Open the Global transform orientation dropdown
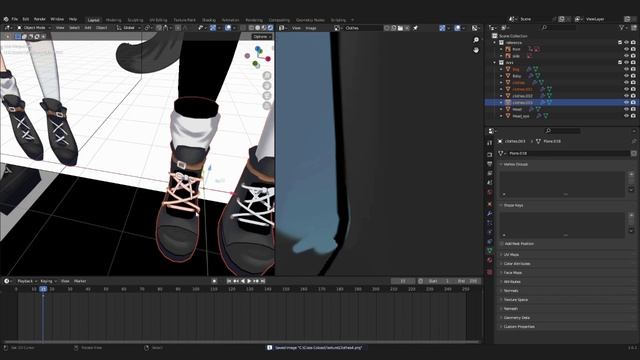Screen dimensions: 640x360 pos(129,28)
